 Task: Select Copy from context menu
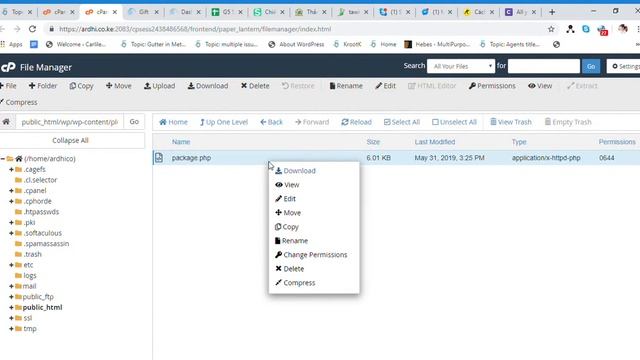coord(287,227)
